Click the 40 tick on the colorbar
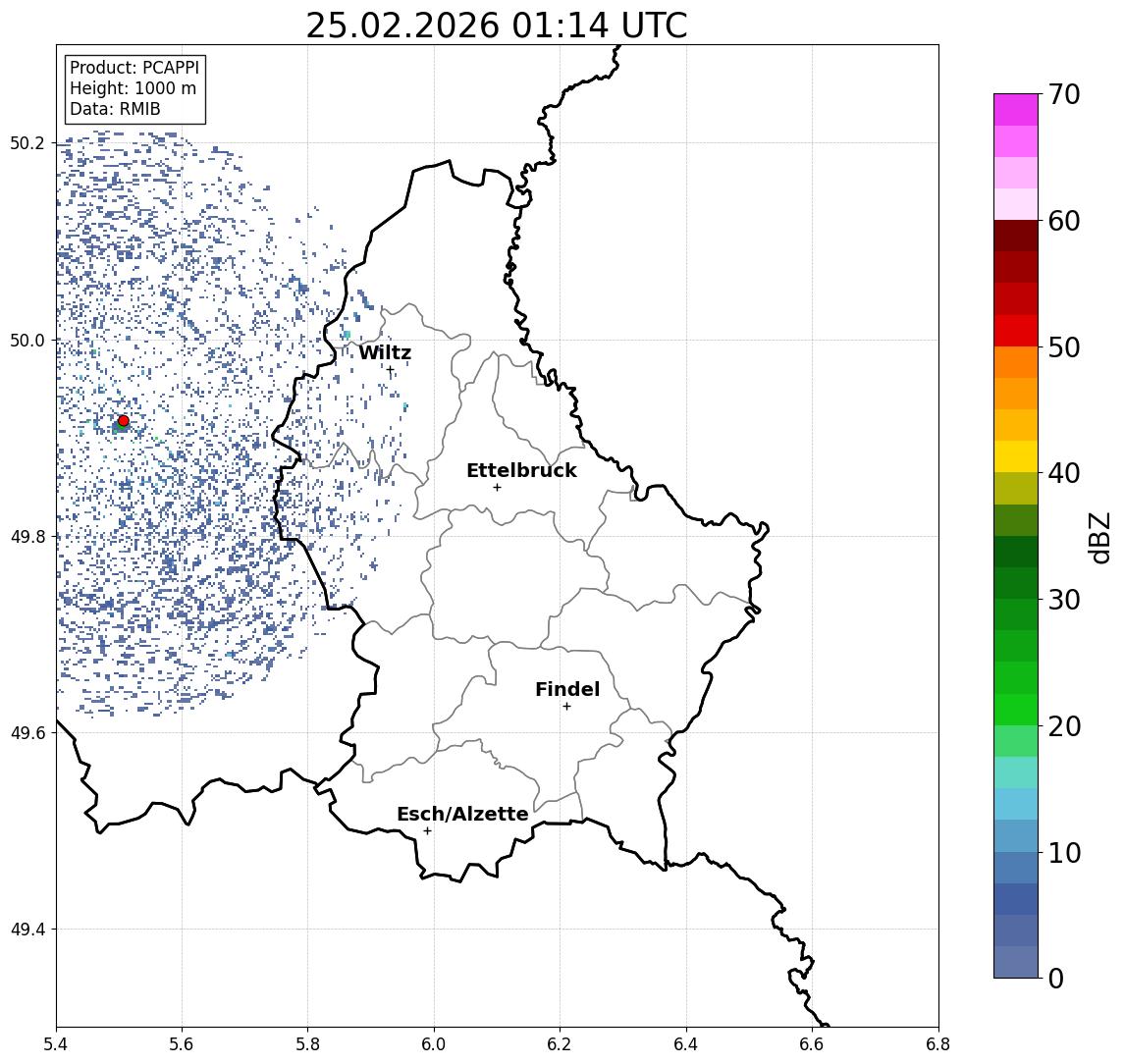Viewport: 1124px width, 1064px height. coord(1064,473)
